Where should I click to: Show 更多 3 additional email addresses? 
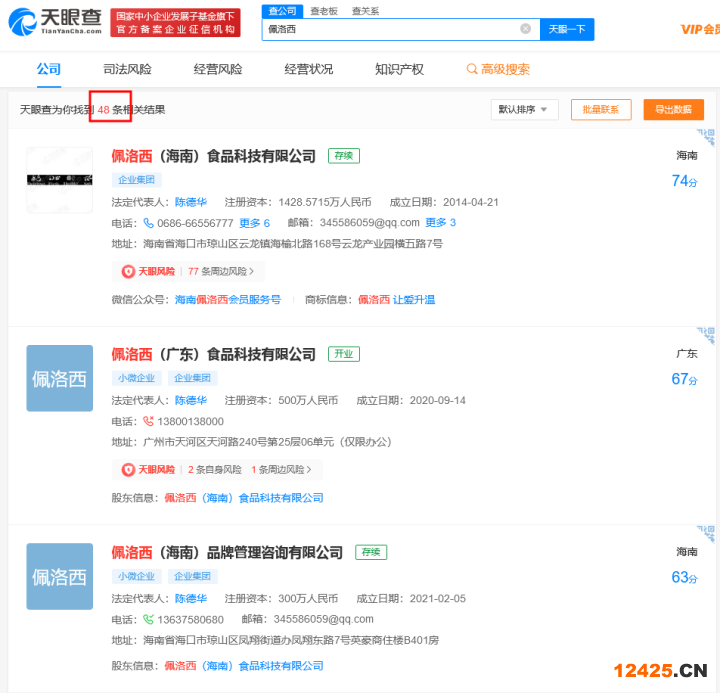[x=440, y=223]
